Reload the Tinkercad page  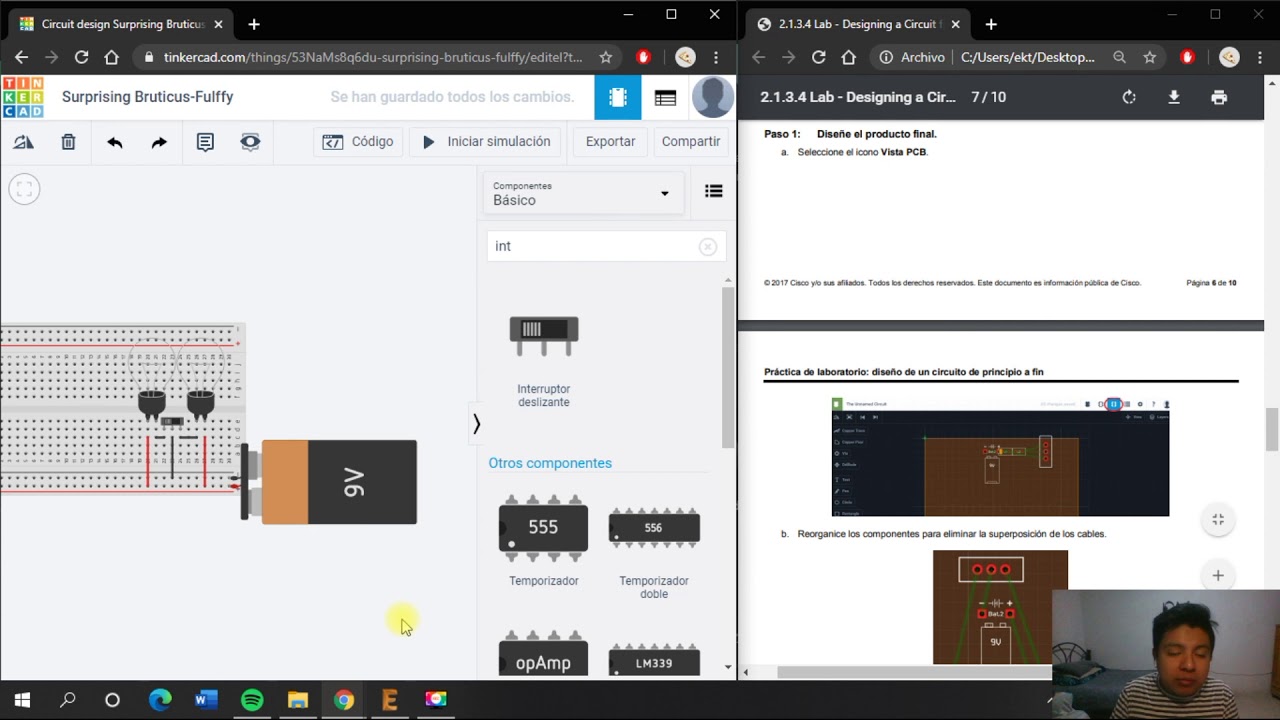coord(81,57)
